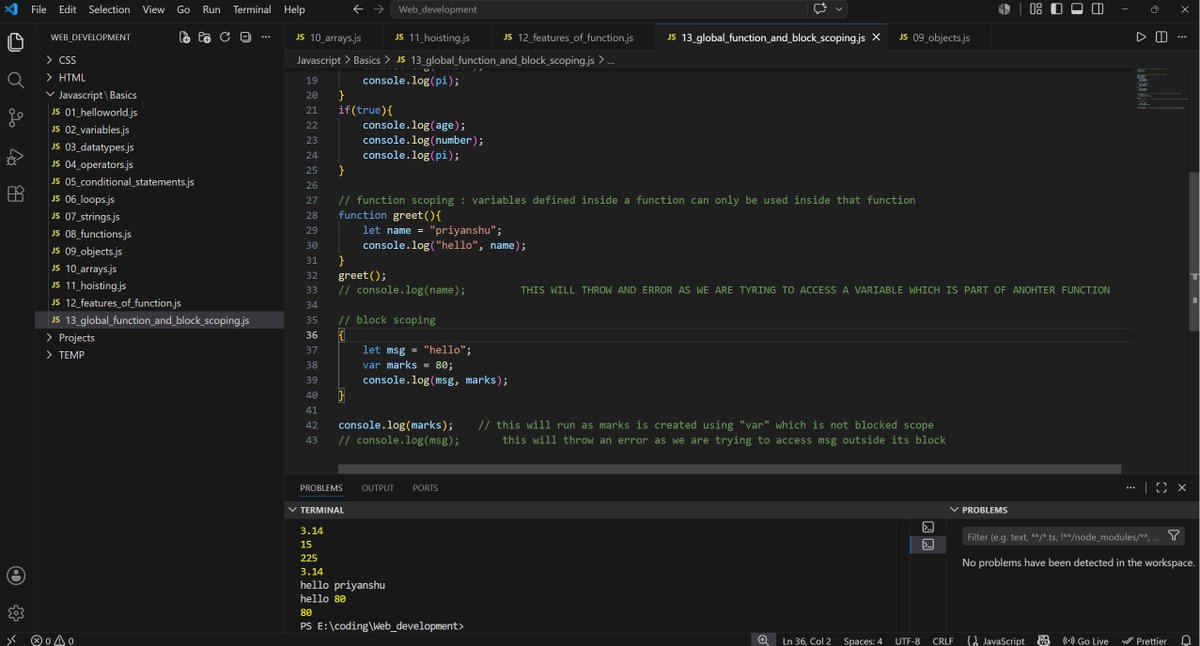Viewport: 1200px width, 646px height.
Task: Open the account icon left of window controls
Action: 1004,9
